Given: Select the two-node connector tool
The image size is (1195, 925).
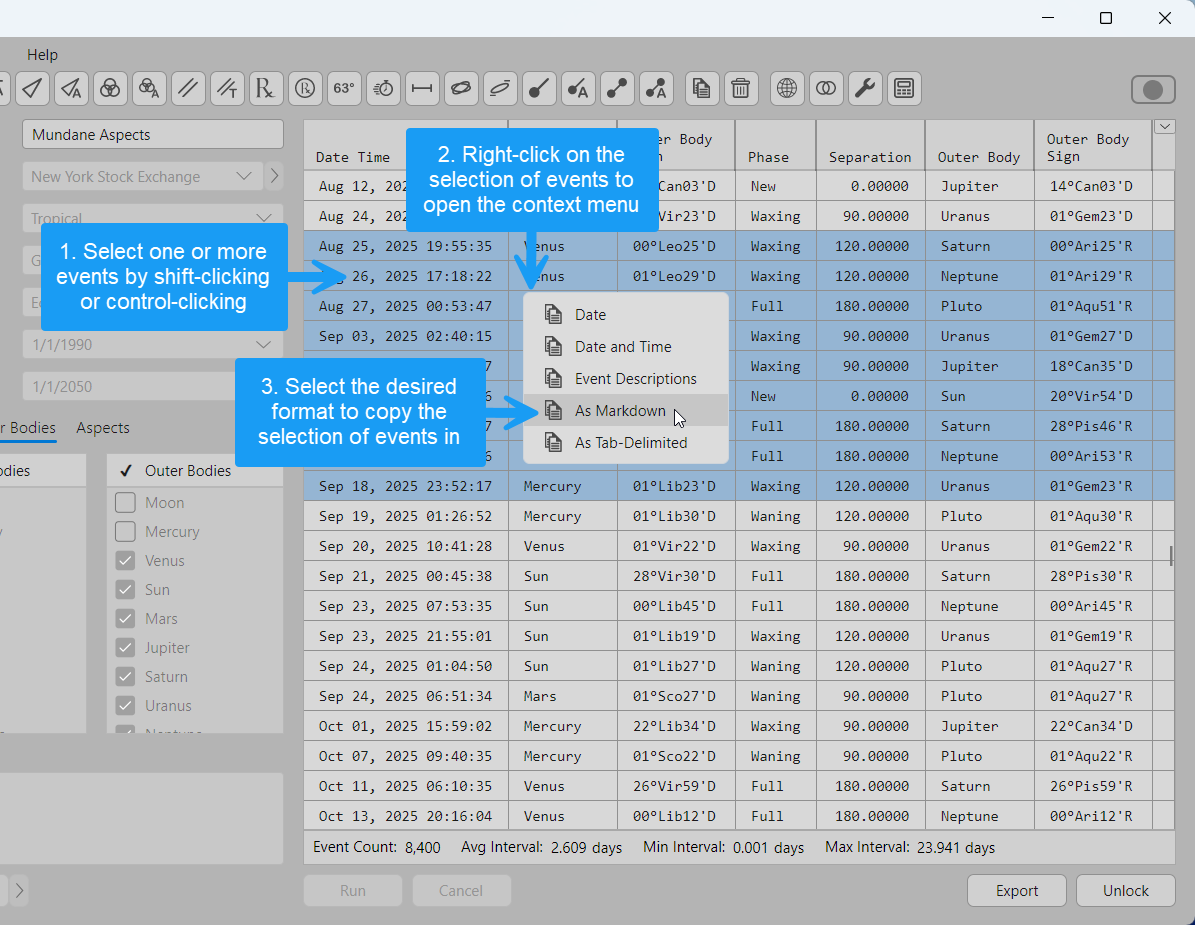Looking at the screenshot, I should point(617,88).
